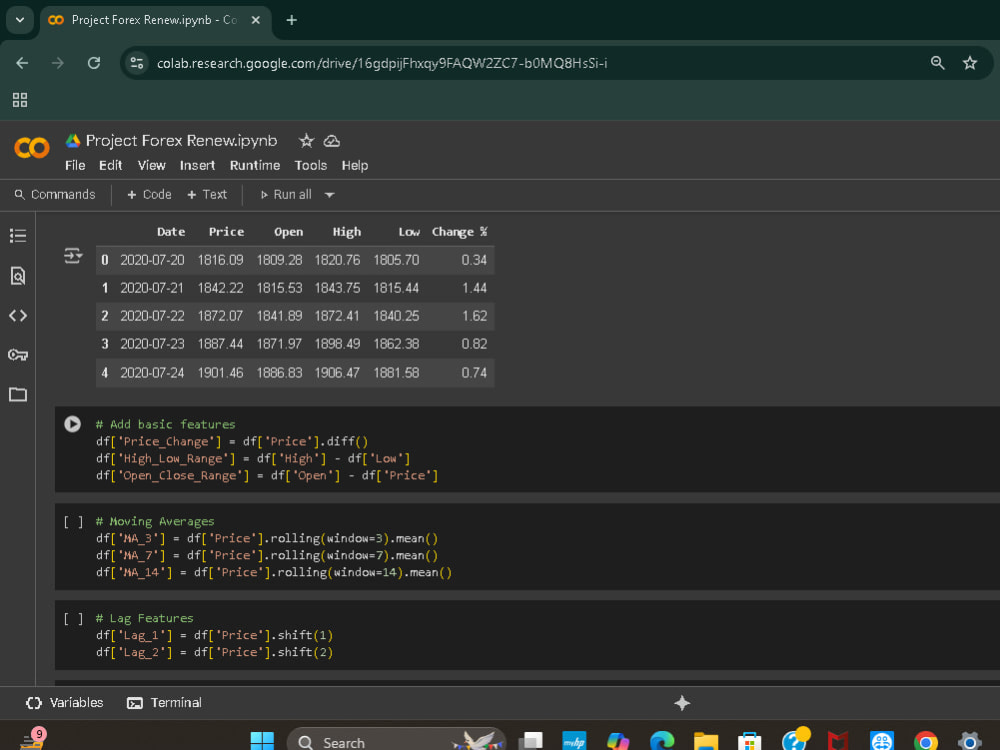Open the apps grid shortcut
The height and width of the screenshot is (750, 1000).
(20, 99)
